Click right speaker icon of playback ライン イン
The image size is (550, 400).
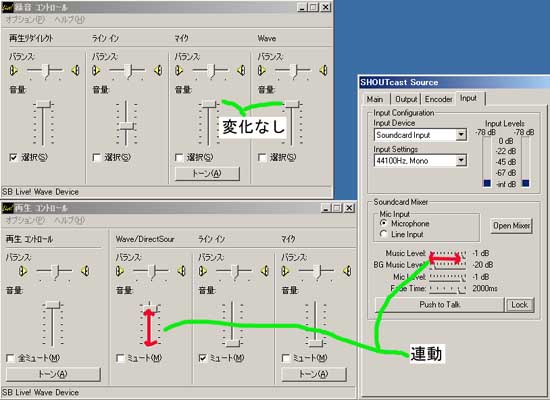[265, 271]
